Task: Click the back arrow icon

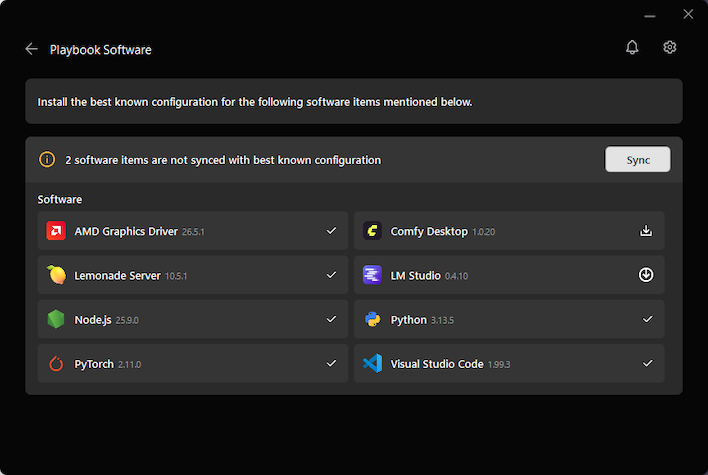Action: 32,49
